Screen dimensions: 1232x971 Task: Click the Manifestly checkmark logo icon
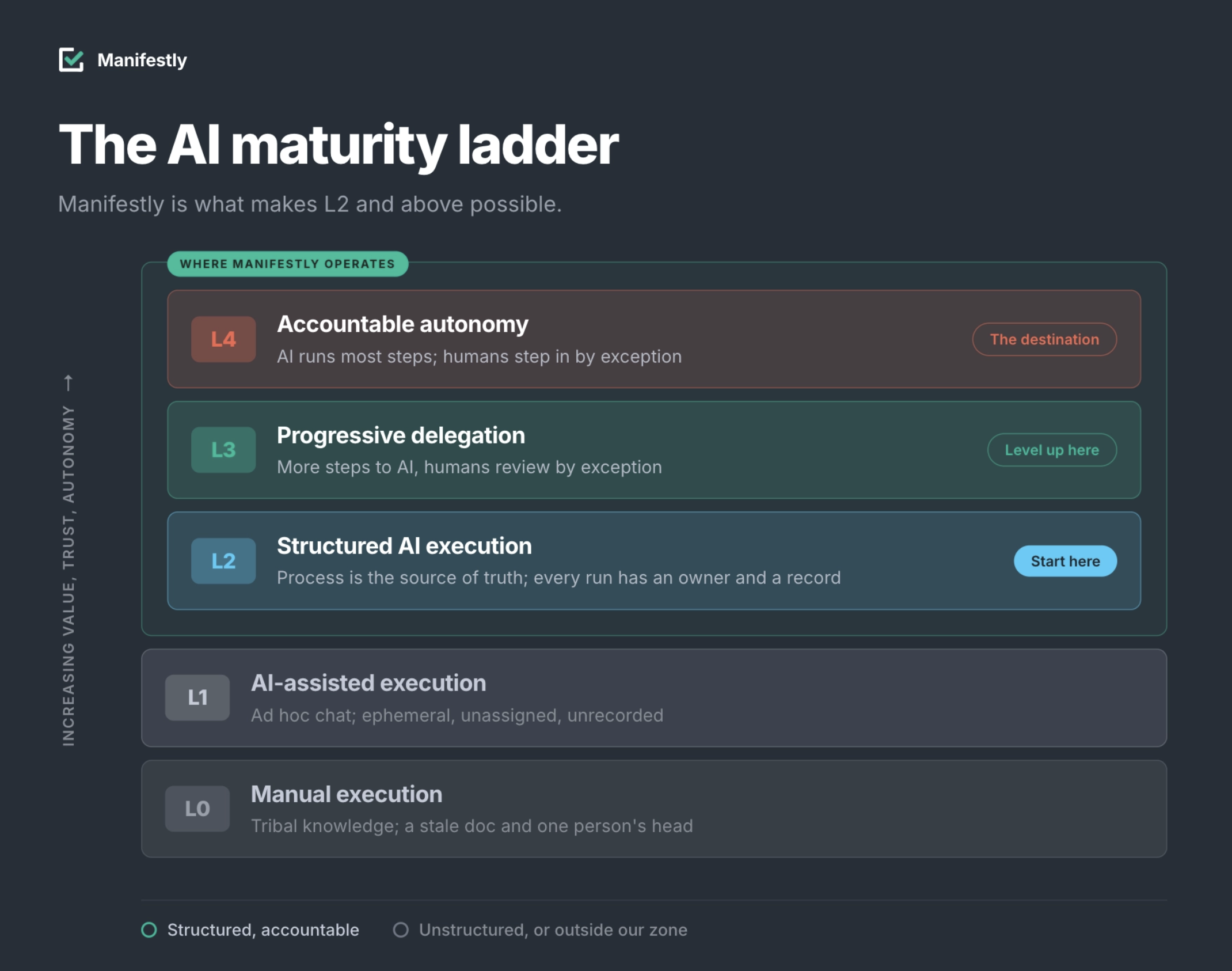(71, 60)
